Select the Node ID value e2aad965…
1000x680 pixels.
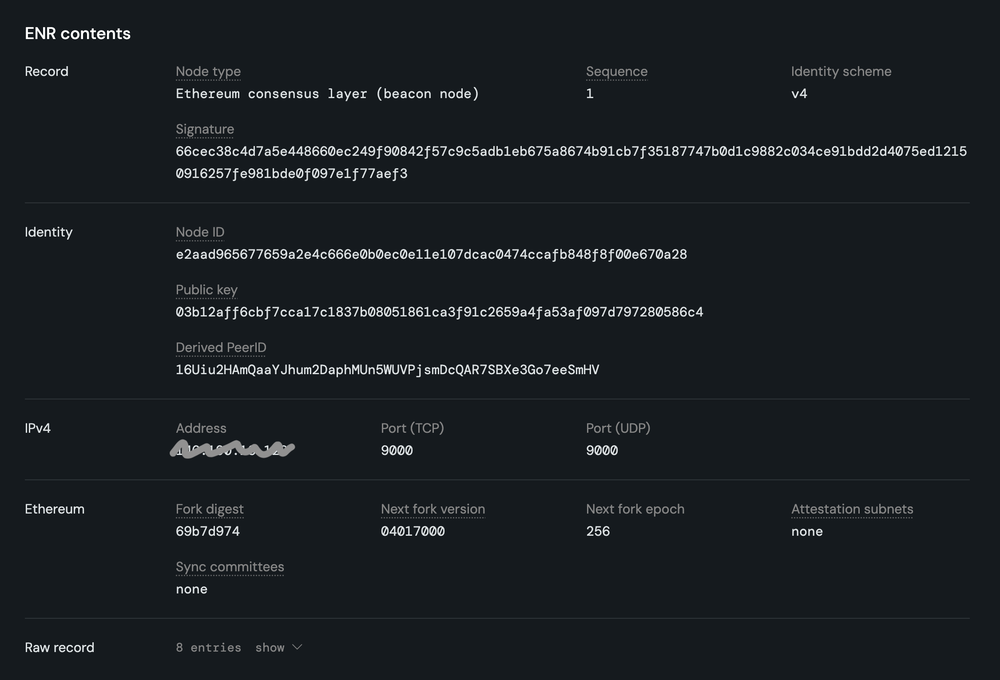coord(431,255)
